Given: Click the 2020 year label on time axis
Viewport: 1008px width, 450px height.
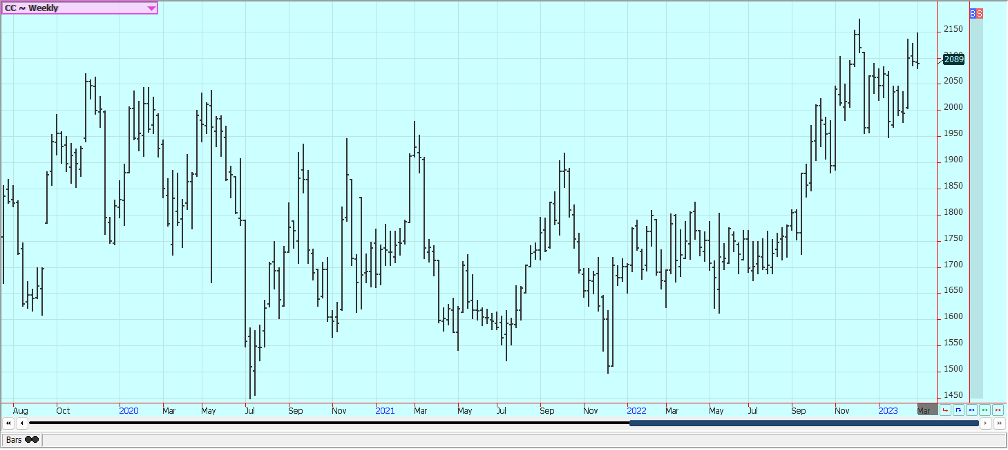Looking at the screenshot, I should point(129,410).
